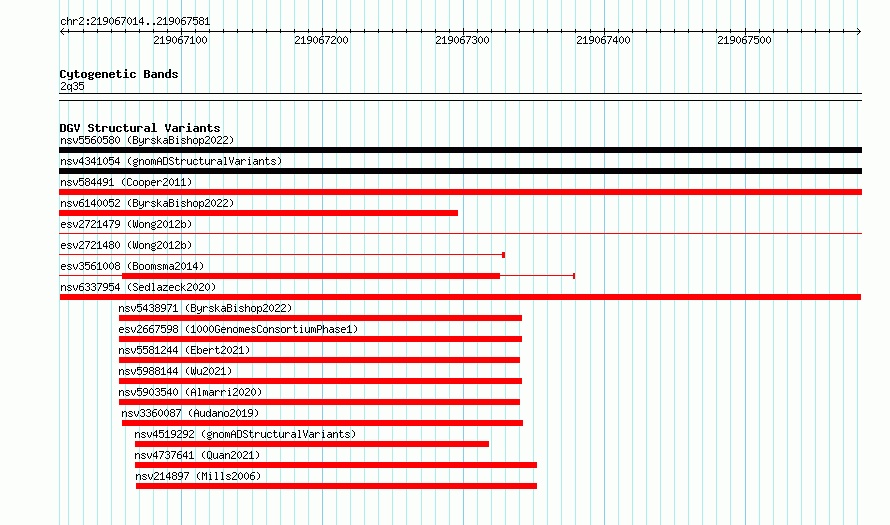
Task: Open variant esv3561008 (Boomsma2014) label
Action: pyautogui.click(x=132, y=266)
